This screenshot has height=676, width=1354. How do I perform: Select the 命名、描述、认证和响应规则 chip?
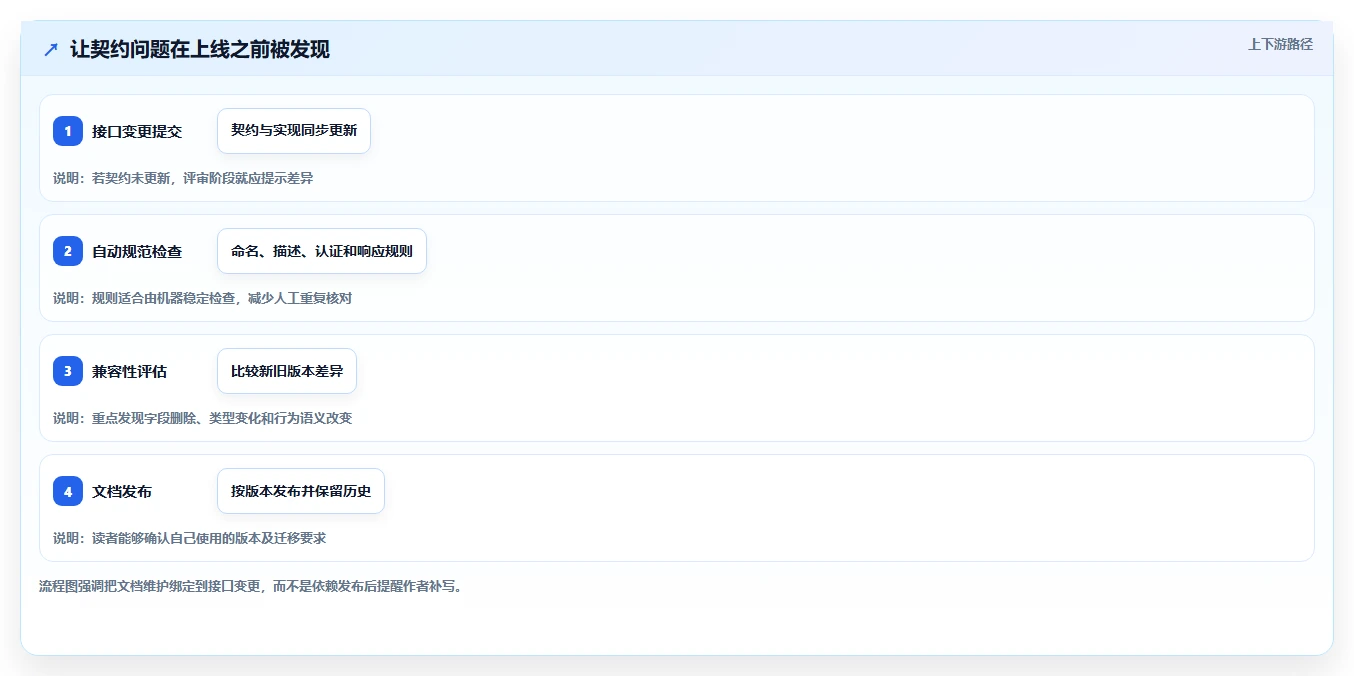click(322, 251)
